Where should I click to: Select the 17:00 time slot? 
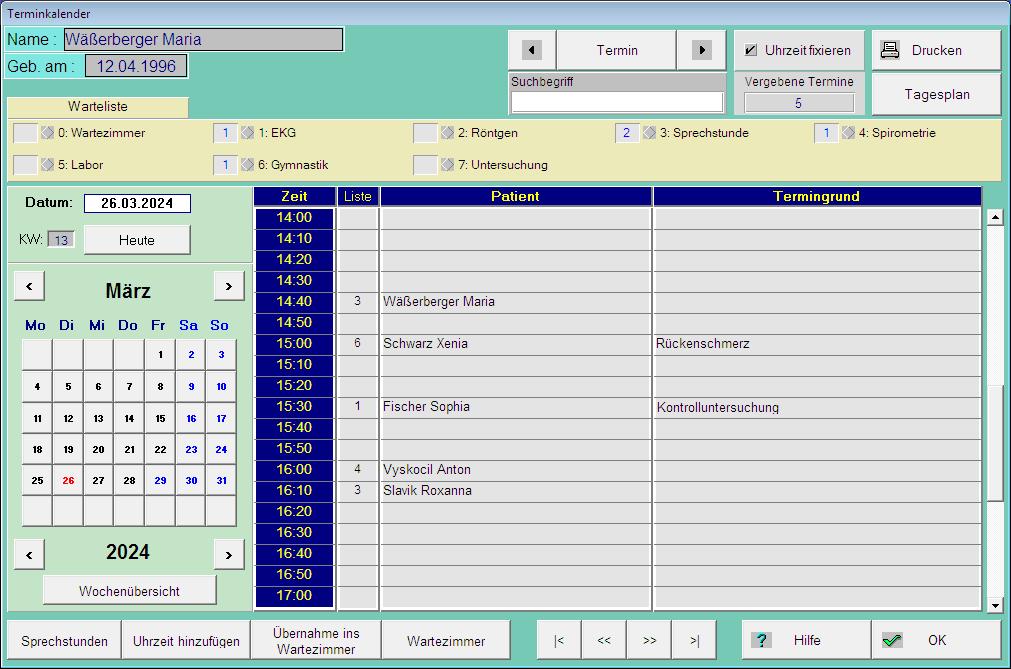click(294, 596)
